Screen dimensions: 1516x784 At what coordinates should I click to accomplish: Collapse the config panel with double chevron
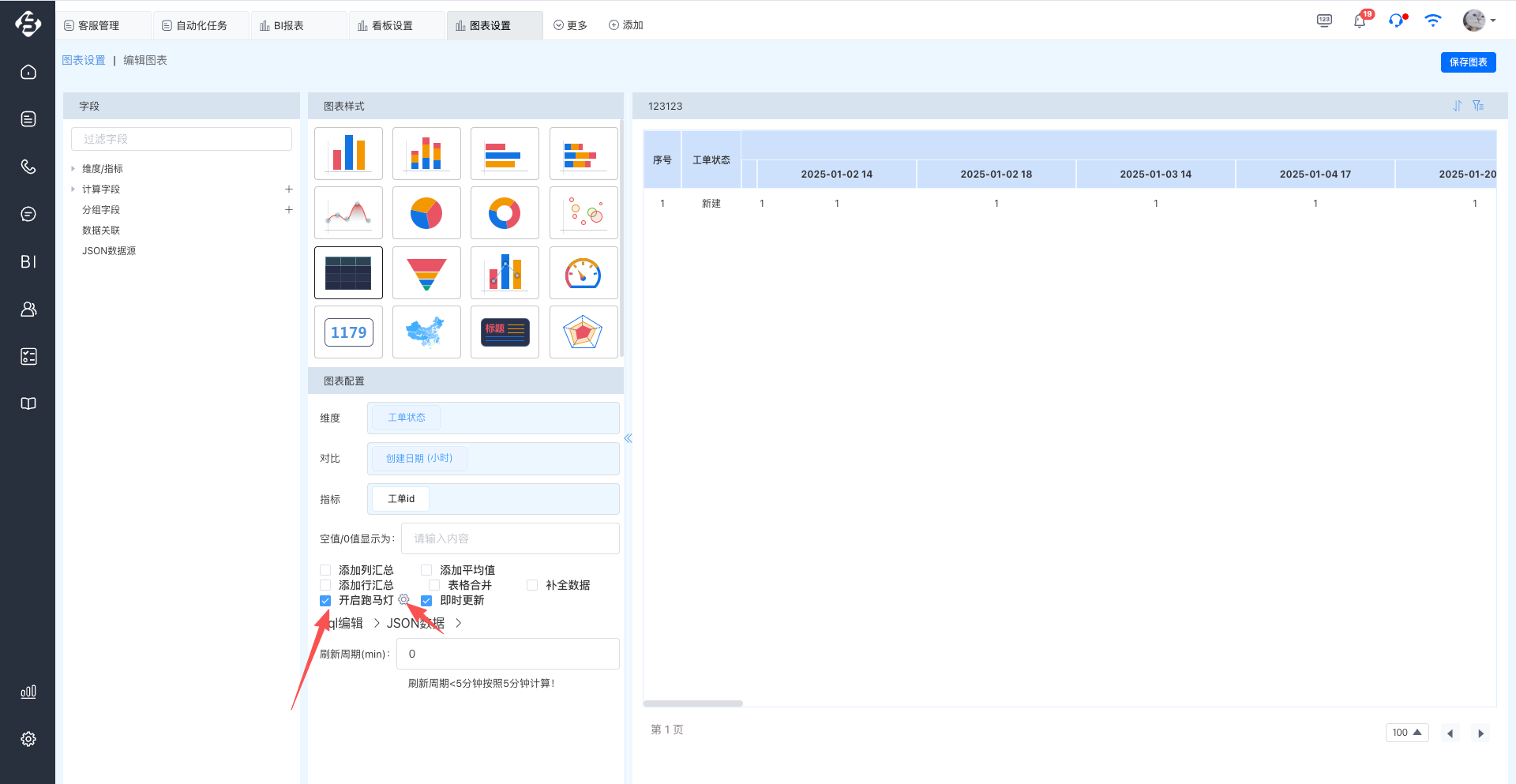[628, 438]
